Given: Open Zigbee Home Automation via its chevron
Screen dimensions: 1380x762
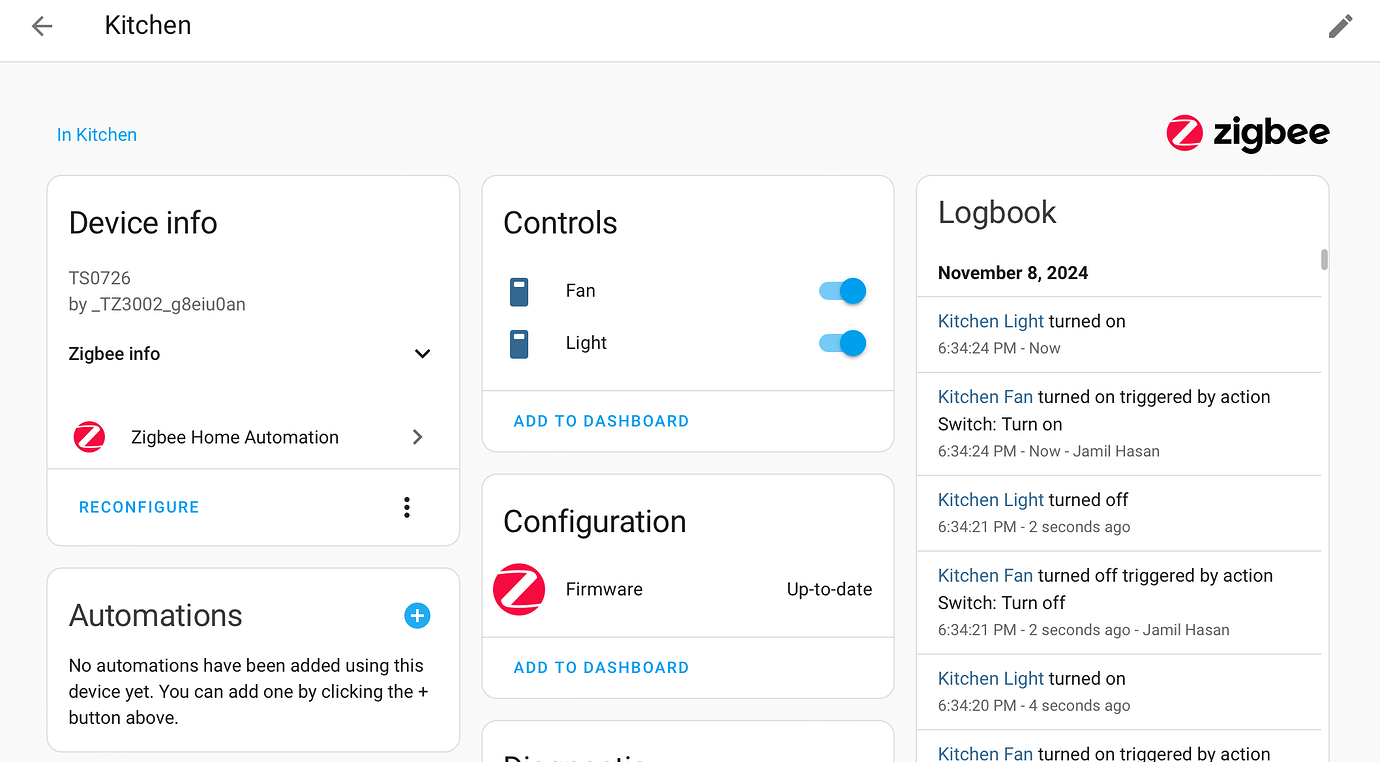Looking at the screenshot, I should [x=418, y=437].
